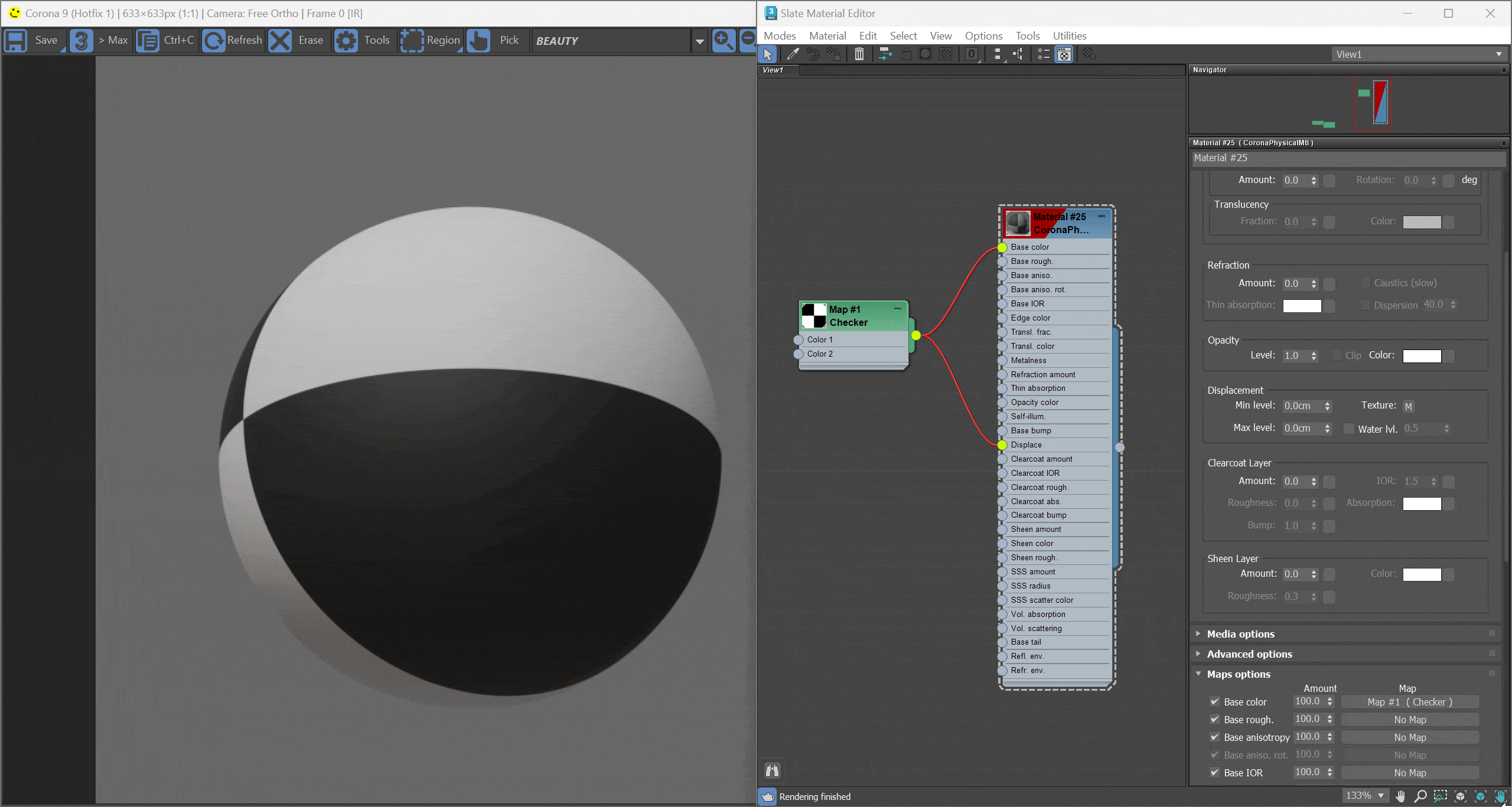This screenshot has height=807, width=1512.
Task: Toggle Opacity Clip checkbox
Action: [x=1337, y=355]
